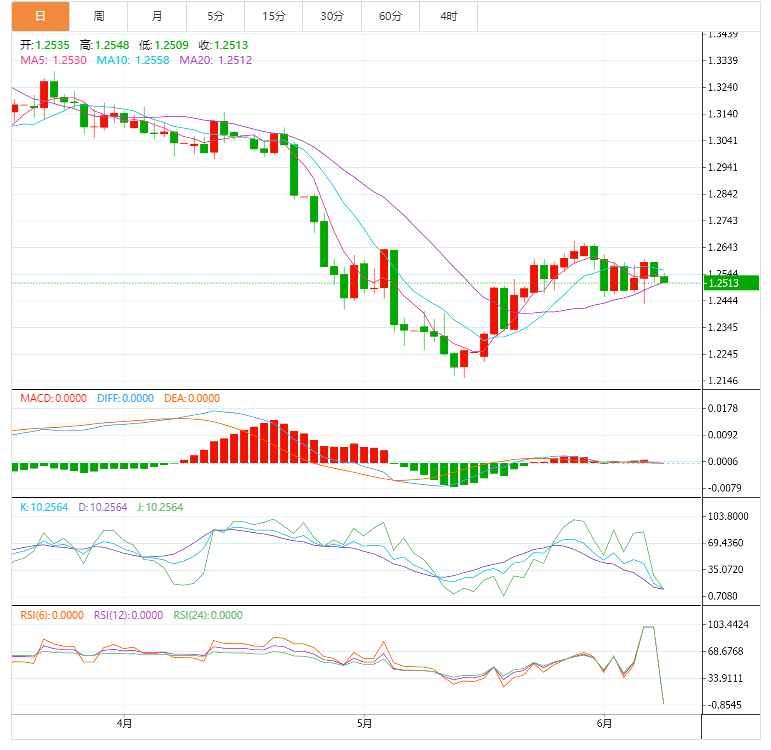Switch to the 15分 timeframe tab
The height and width of the screenshot is (750, 771).
coord(274,16)
